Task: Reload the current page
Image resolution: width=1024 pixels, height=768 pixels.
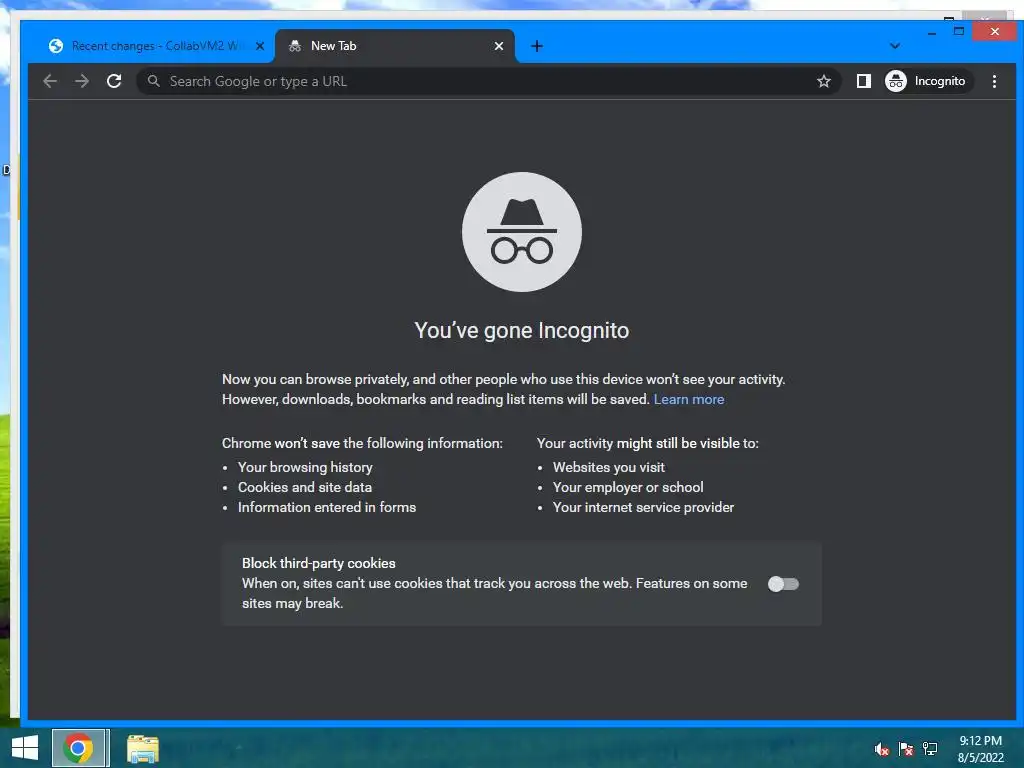Action: [x=114, y=81]
